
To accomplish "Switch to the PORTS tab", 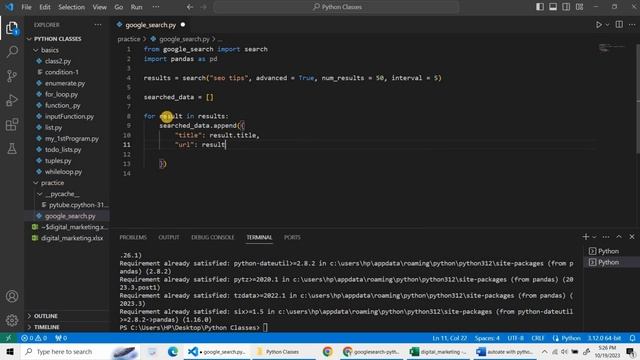I will click(292, 237).
